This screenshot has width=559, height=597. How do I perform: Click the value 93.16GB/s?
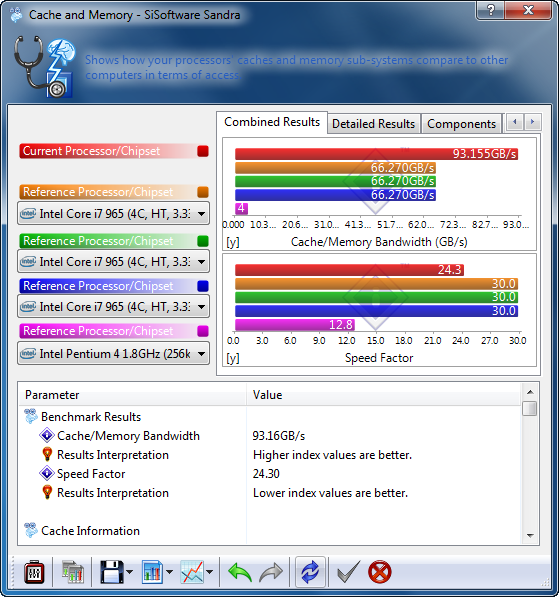pos(279,436)
